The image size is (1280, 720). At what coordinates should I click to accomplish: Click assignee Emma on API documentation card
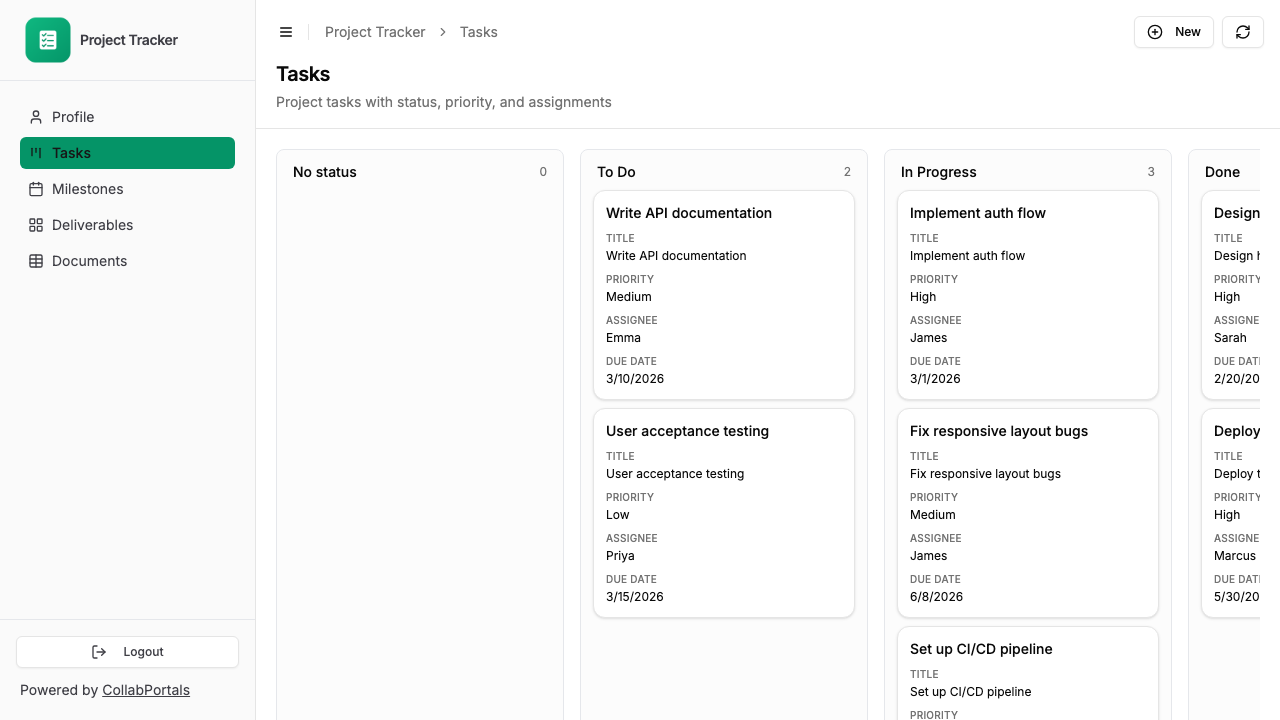pos(623,338)
